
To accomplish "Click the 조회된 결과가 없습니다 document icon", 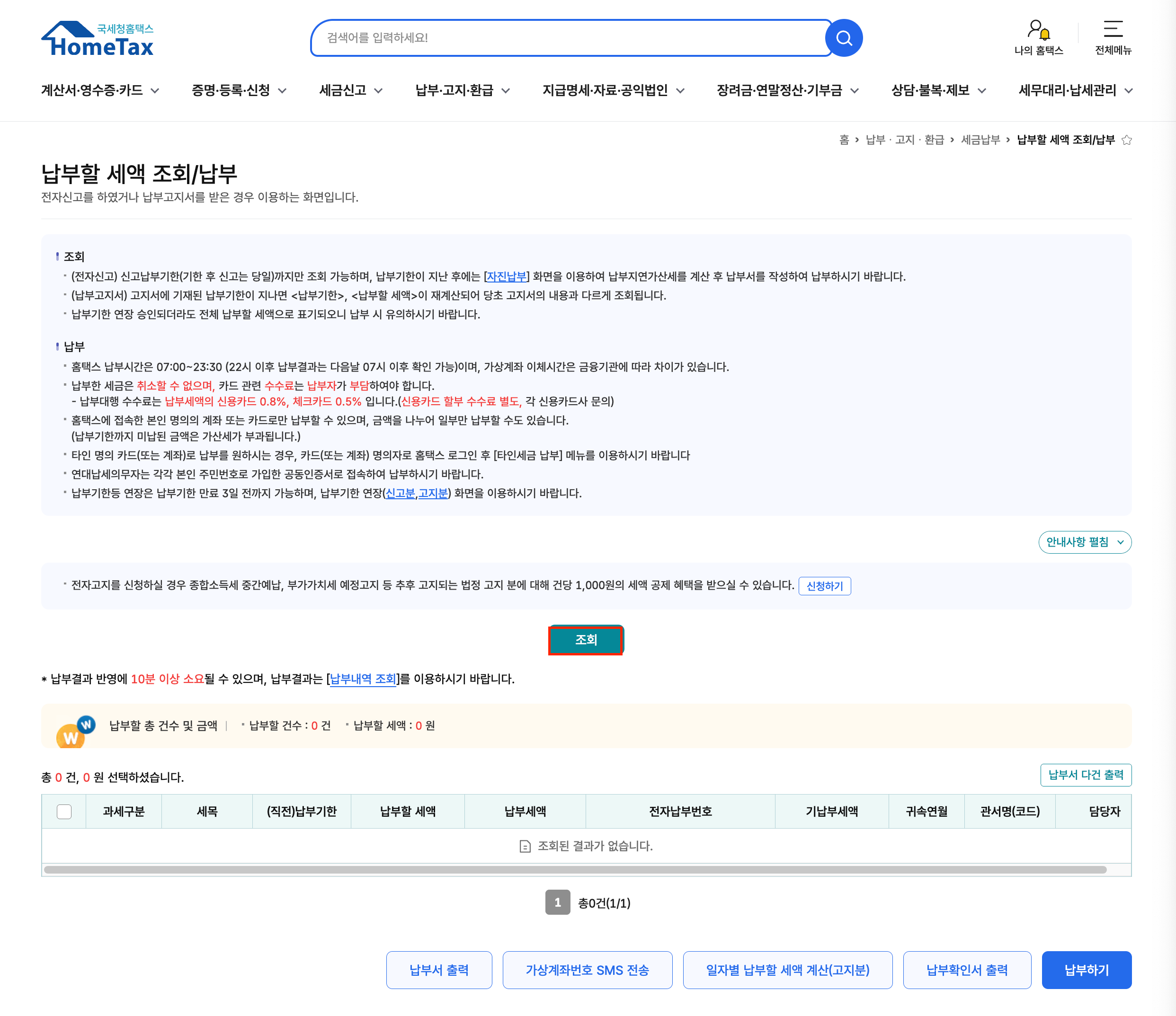I will click(525, 847).
